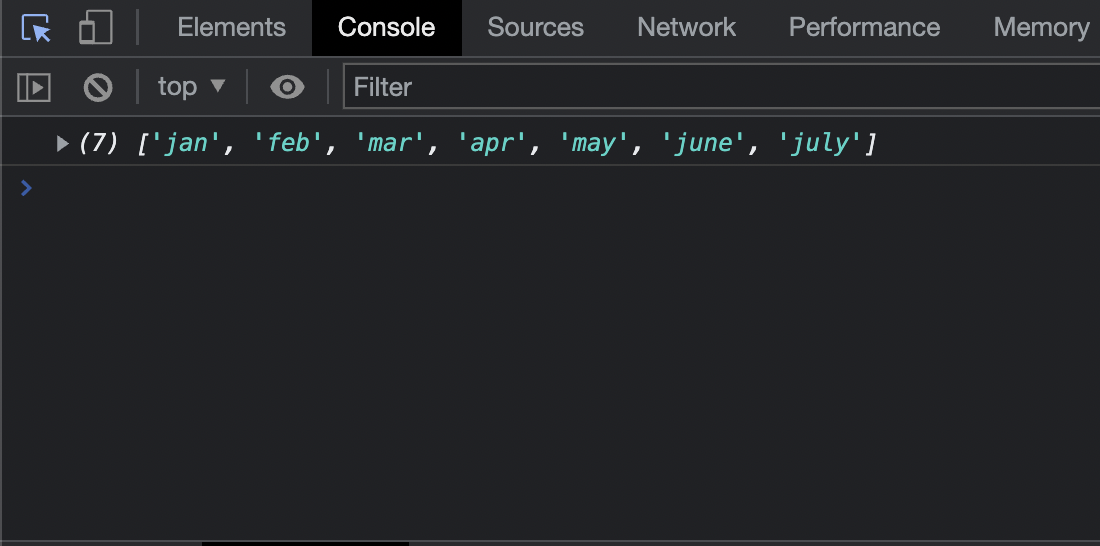Open the Sources tab
Viewport: 1100px width, 546px height.
pos(535,27)
